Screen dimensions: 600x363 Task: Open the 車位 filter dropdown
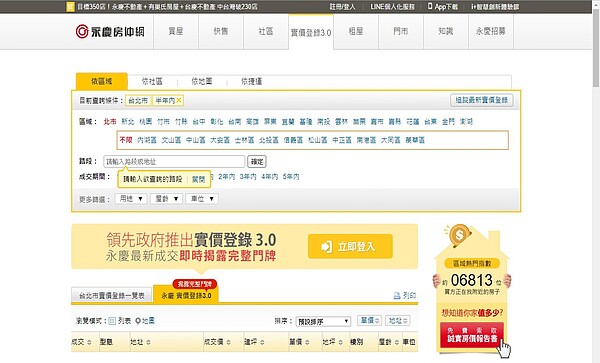202,199
